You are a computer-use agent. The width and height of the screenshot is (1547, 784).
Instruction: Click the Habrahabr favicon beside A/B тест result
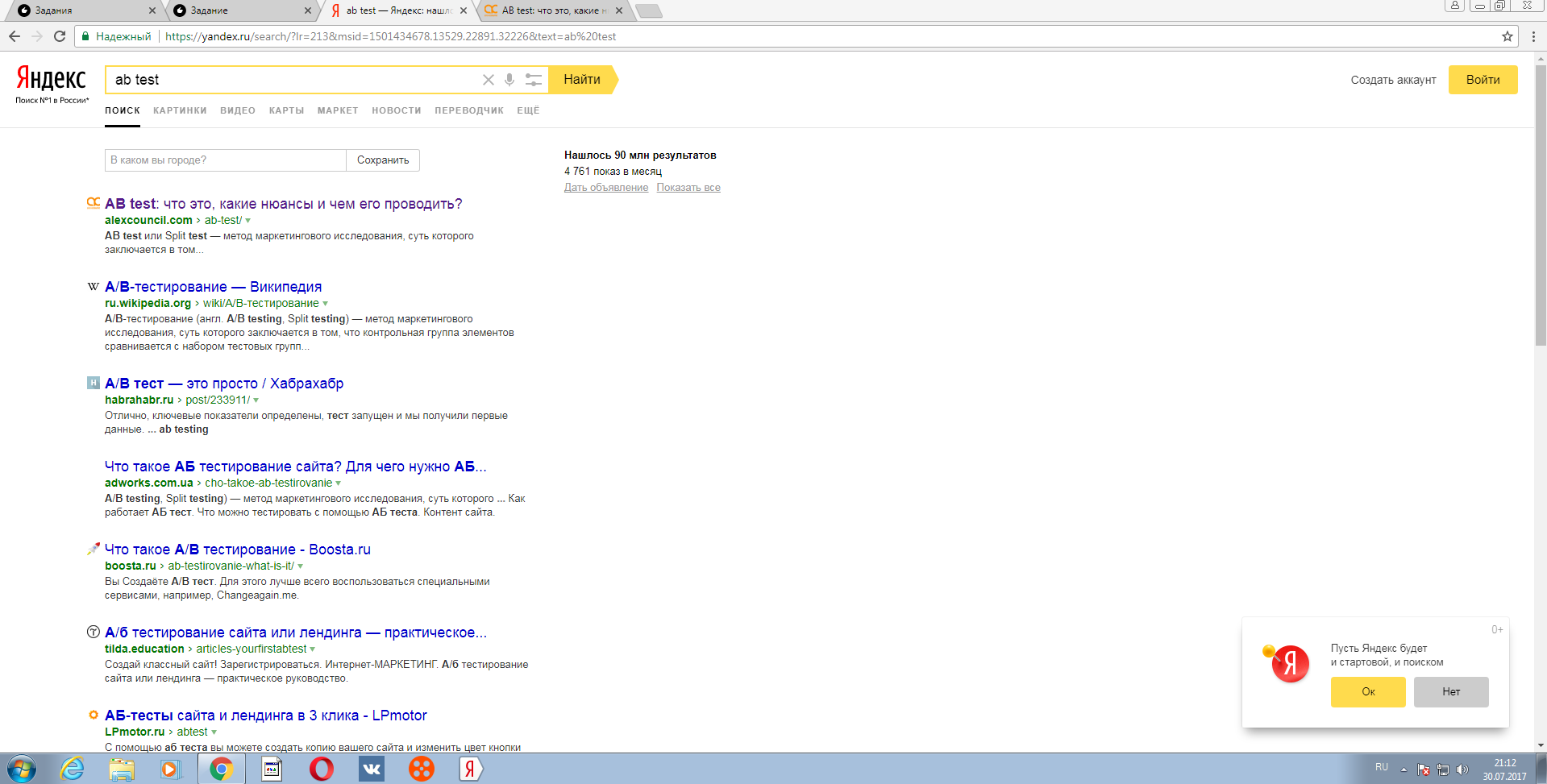pyautogui.click(x=94, y=383)
